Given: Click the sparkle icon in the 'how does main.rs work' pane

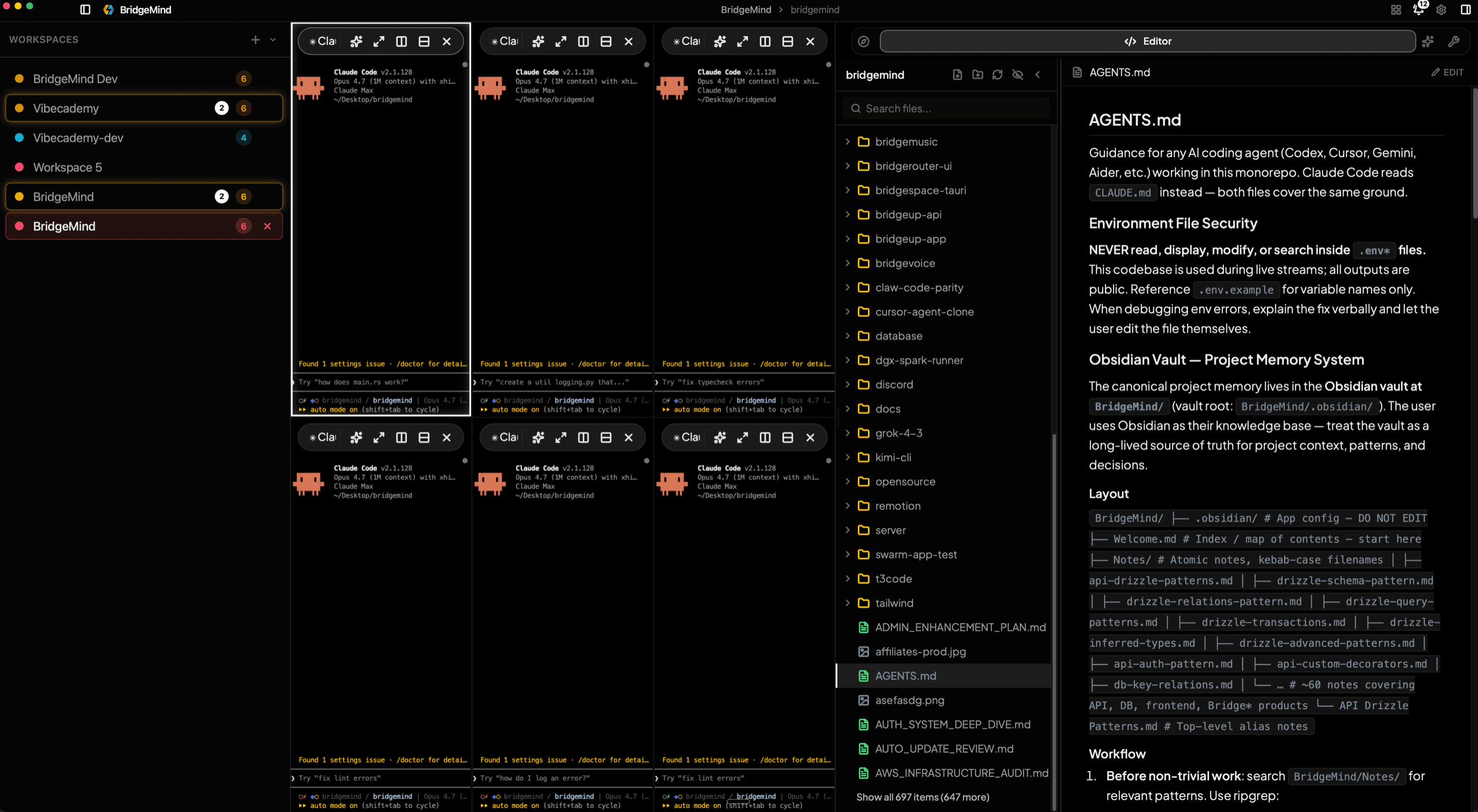Looking at the screenshot, I should (356, 42).
